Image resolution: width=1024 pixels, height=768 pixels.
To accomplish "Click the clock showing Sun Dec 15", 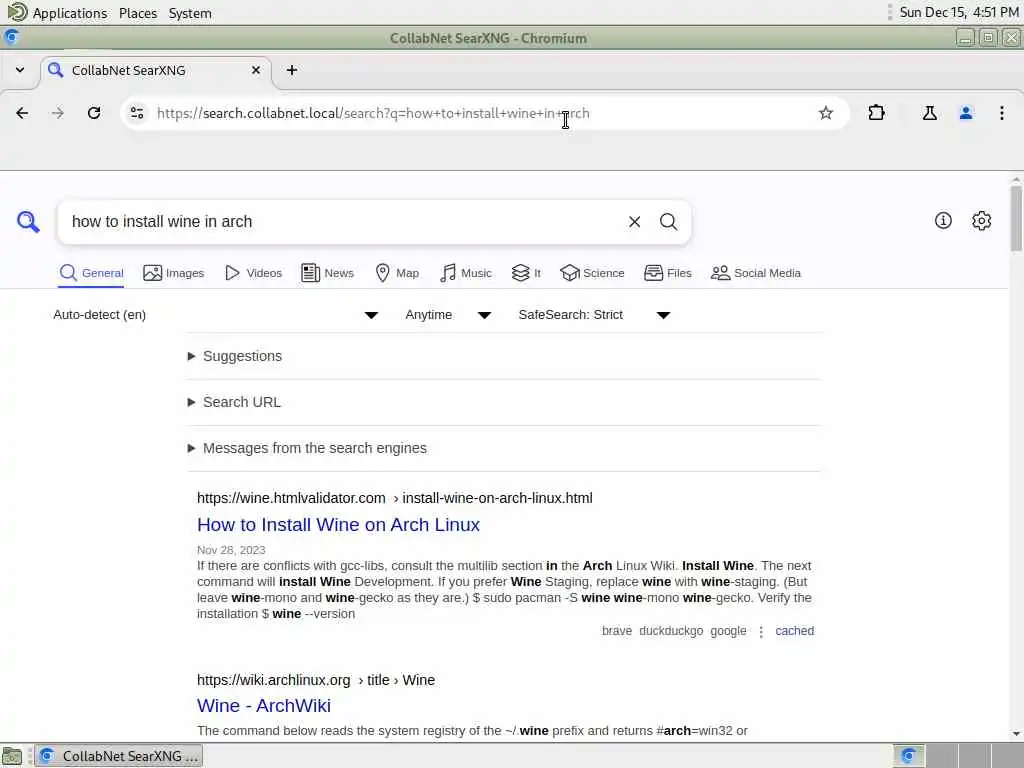I will pyautogui.click(x=959, y=12).
